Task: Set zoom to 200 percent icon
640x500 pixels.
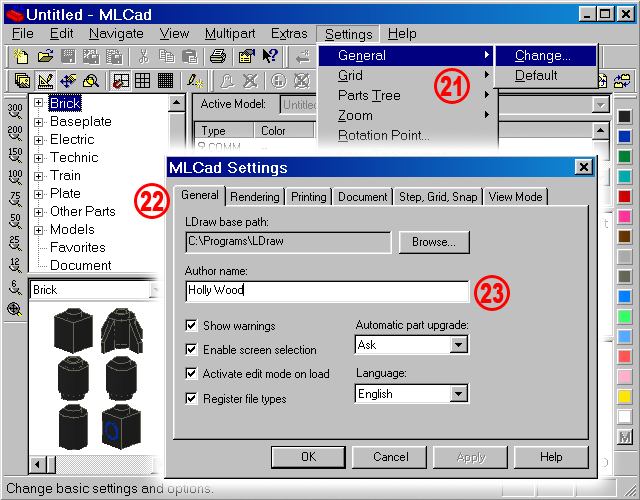Action: point(15,133)
